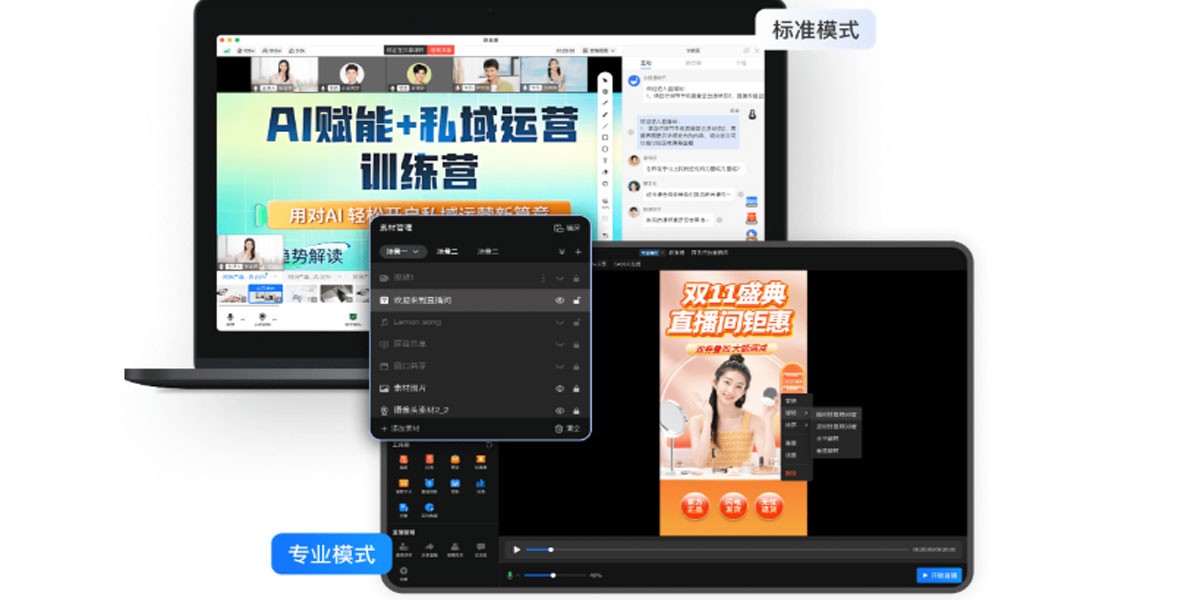
Task: Open the Add Material (添加素材) option
Action: [x=398, y=428]
